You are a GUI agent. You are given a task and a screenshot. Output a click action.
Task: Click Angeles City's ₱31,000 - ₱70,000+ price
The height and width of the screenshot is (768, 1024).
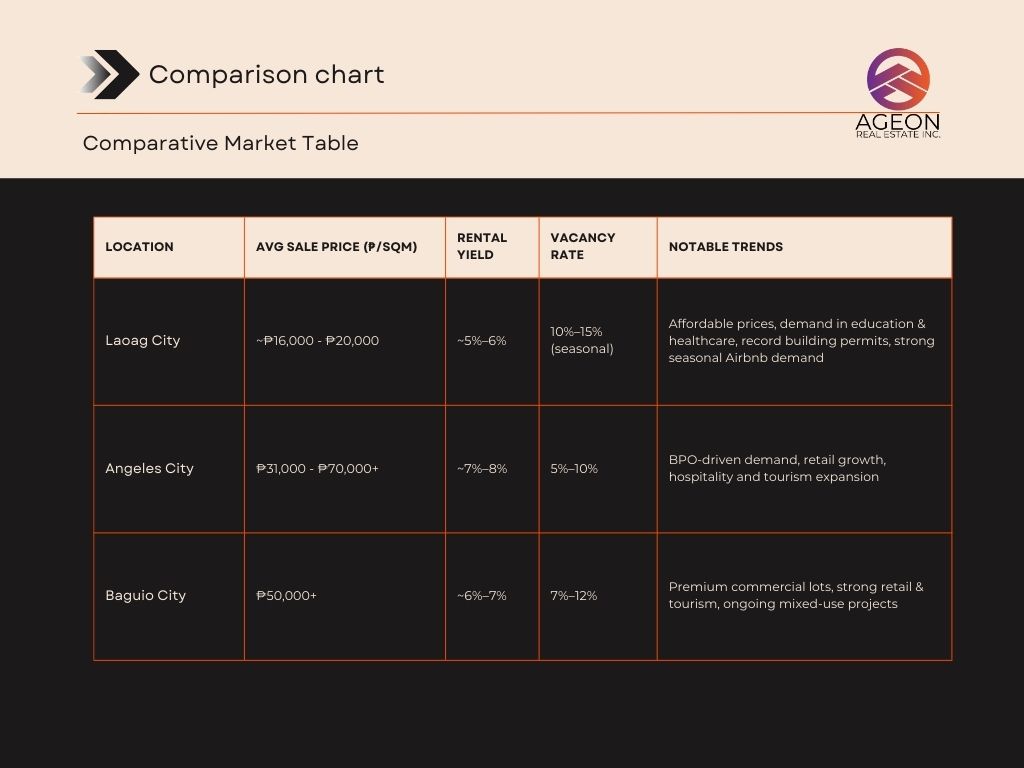click(317, 468)
